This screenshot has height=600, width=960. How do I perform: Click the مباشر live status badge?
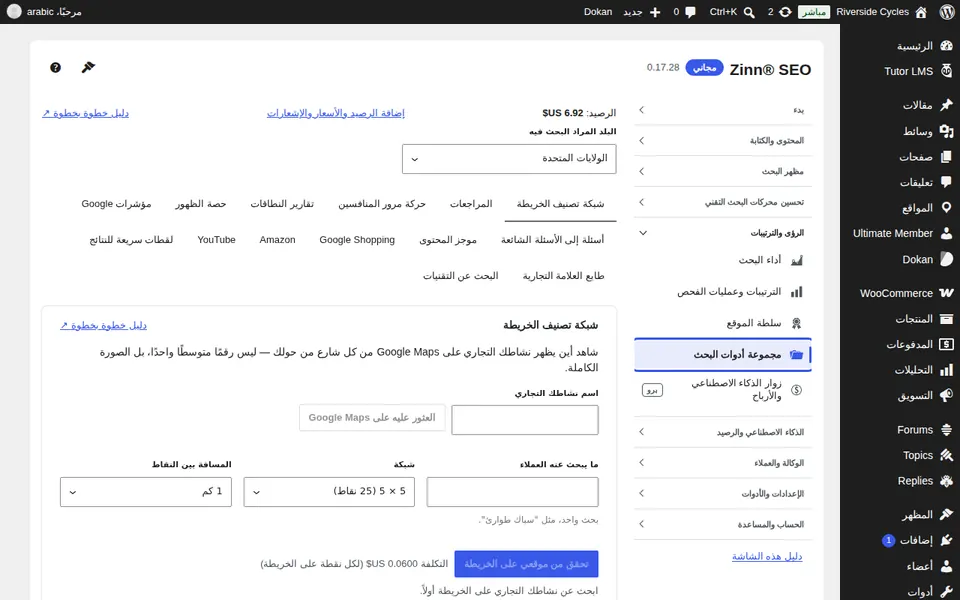tap(814, 12)
